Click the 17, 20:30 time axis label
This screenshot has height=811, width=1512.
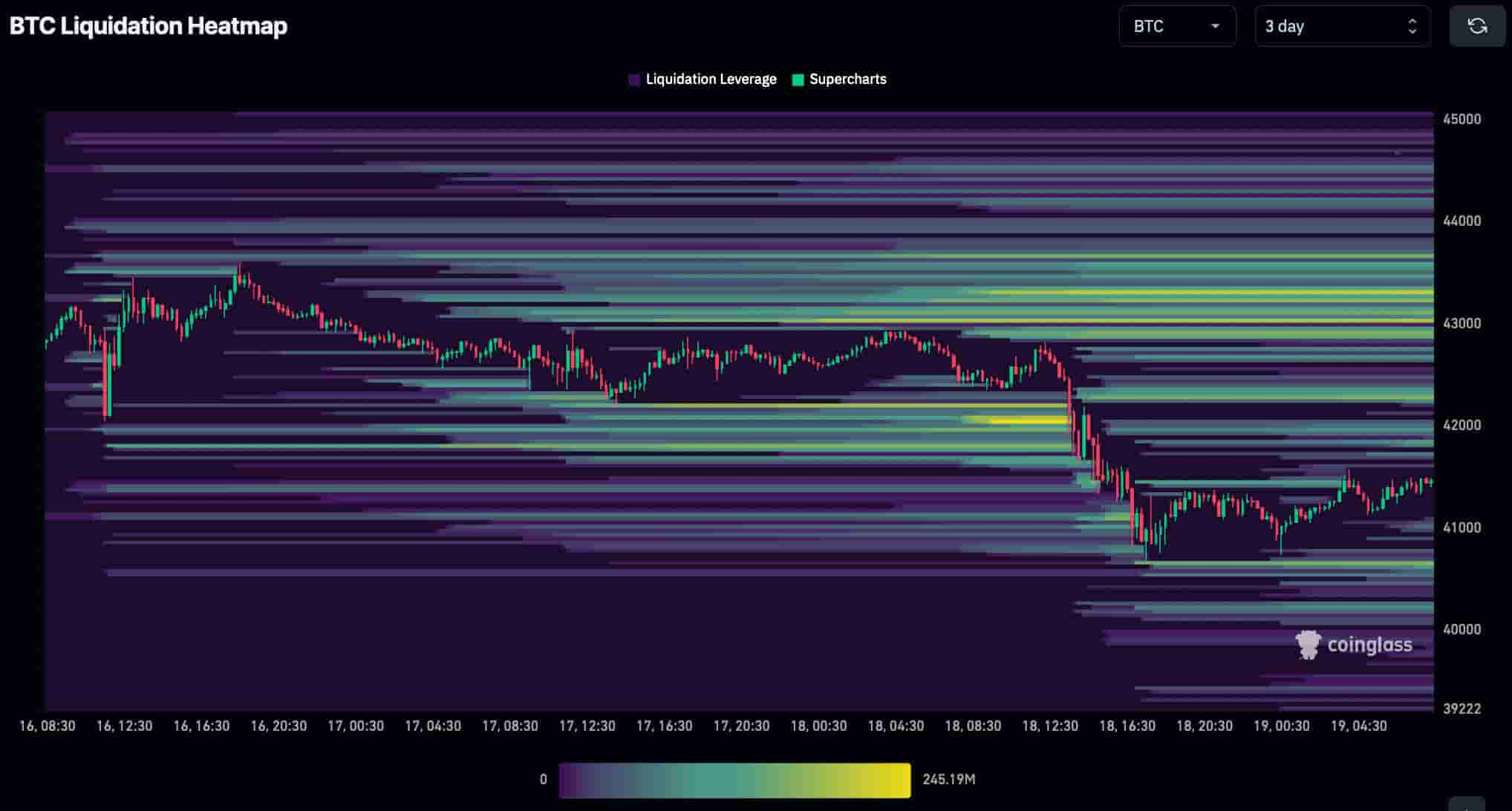point(742,726)
